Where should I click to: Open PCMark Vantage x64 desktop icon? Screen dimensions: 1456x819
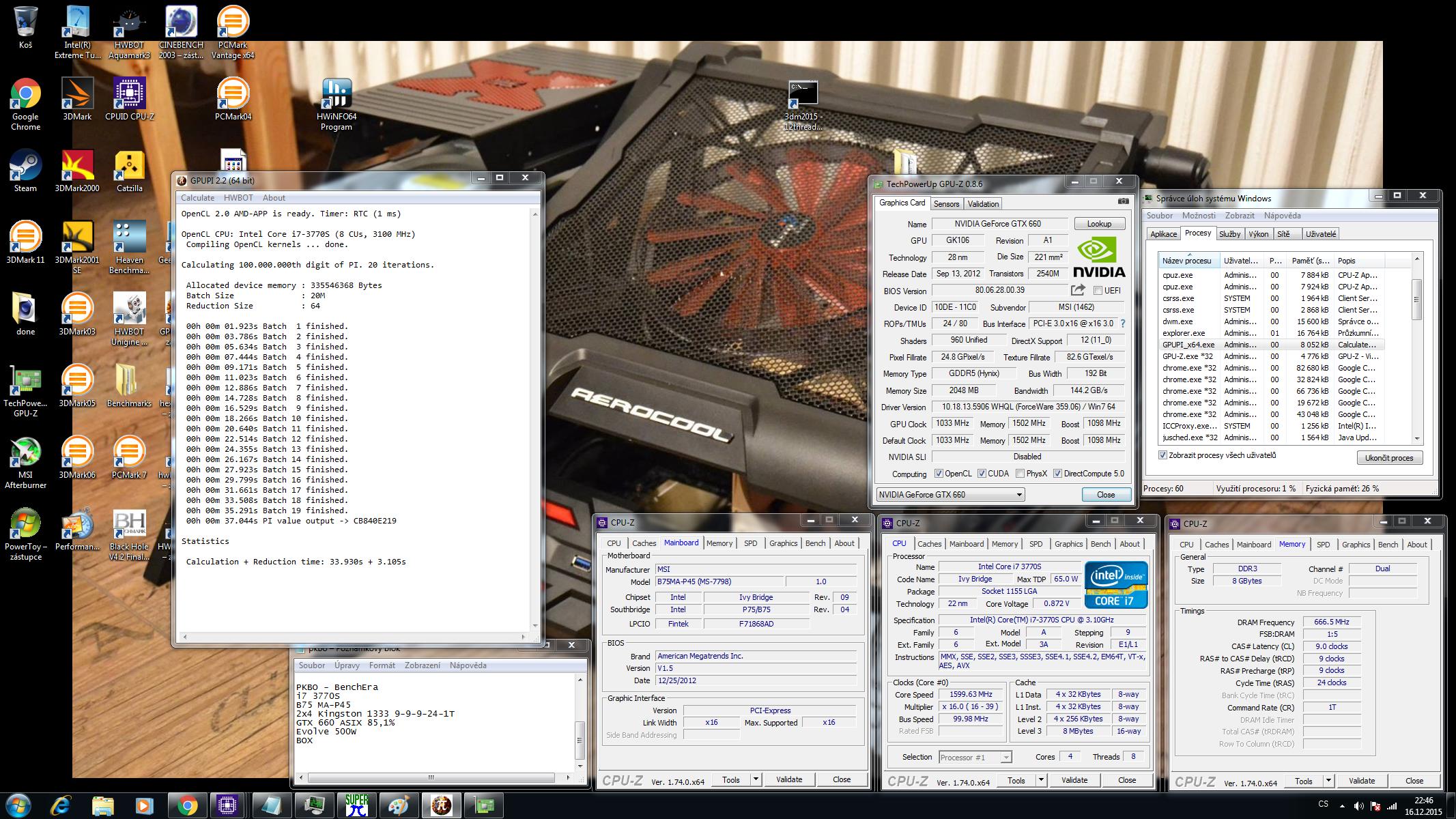click(233, 31)
